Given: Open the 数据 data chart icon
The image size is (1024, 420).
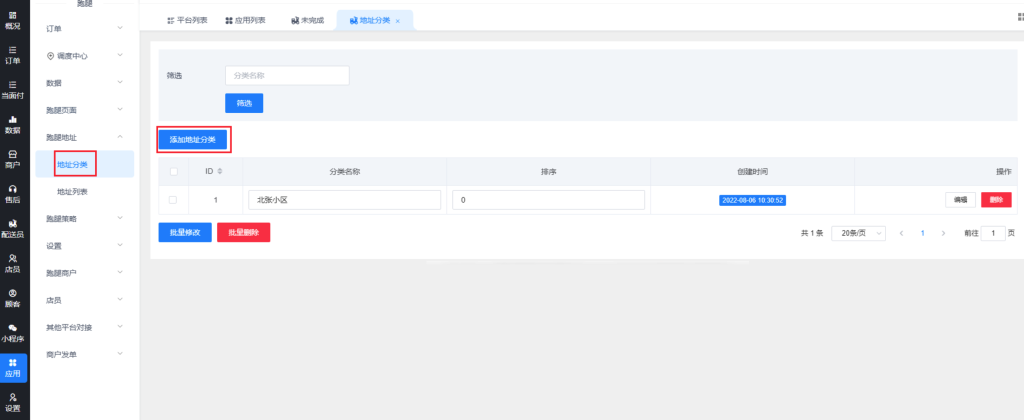Looking at the screenshot, I should coord(12,124).
